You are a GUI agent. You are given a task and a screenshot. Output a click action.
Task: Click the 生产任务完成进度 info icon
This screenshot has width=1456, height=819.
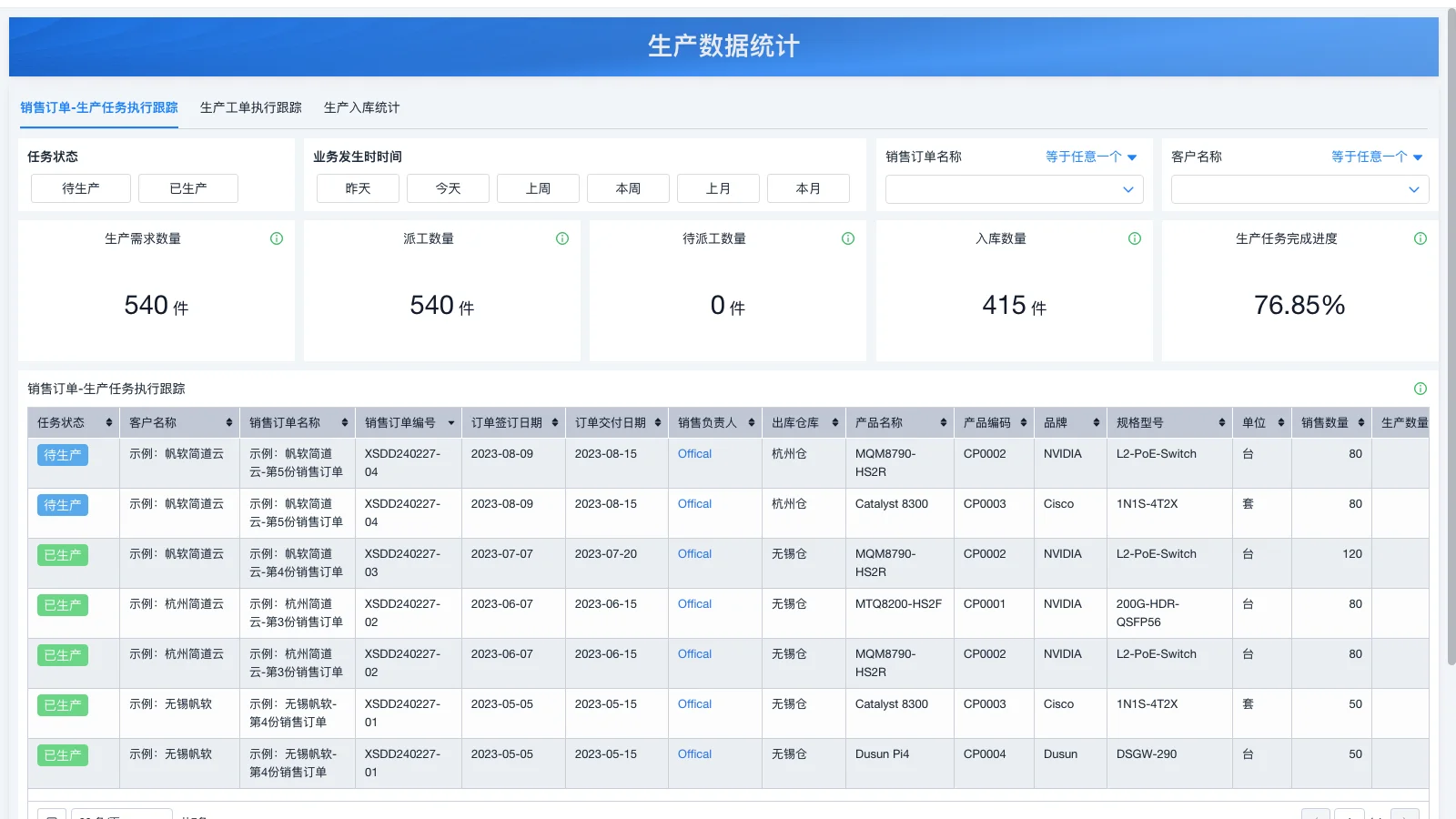coord(1420,238)
